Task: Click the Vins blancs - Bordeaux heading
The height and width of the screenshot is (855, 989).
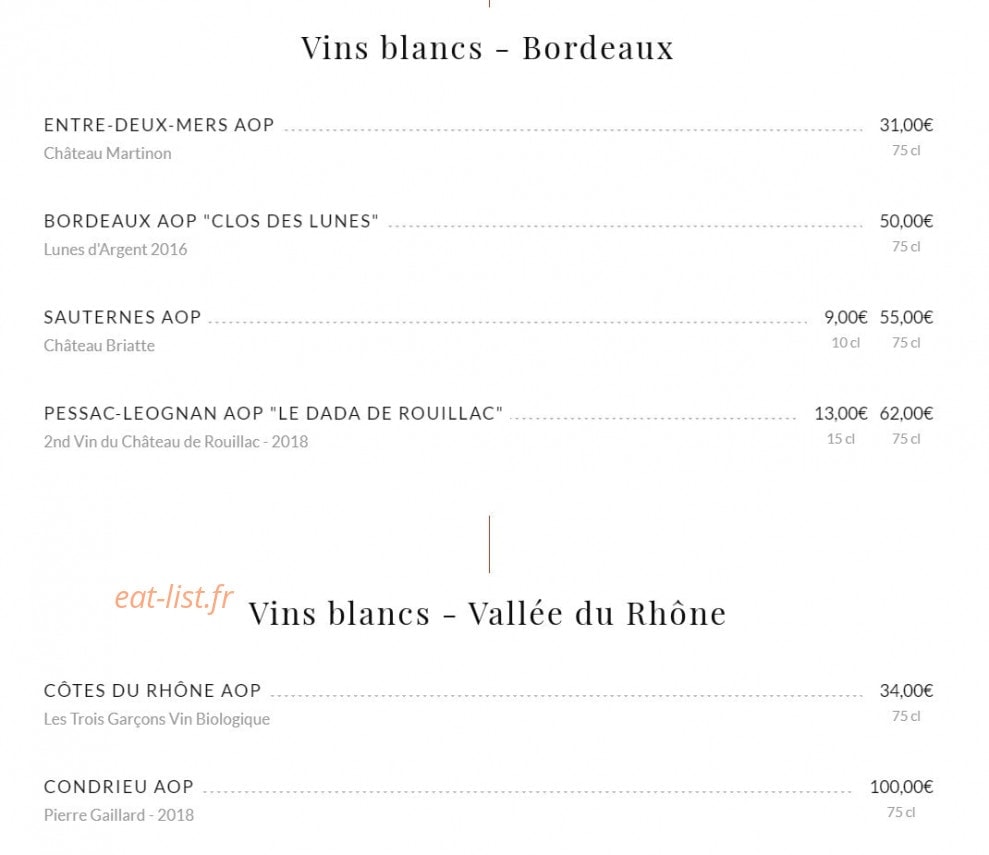Action: click(x=487, y=48)
